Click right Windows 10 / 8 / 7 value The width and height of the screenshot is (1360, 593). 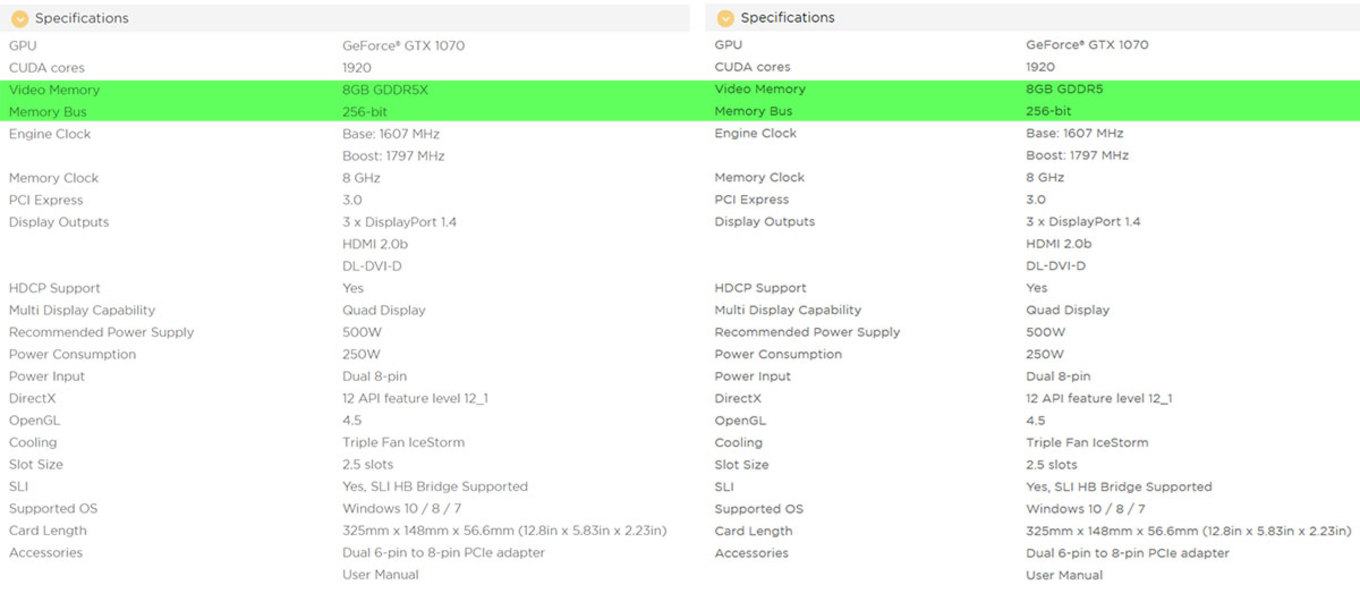(1086, 509)
